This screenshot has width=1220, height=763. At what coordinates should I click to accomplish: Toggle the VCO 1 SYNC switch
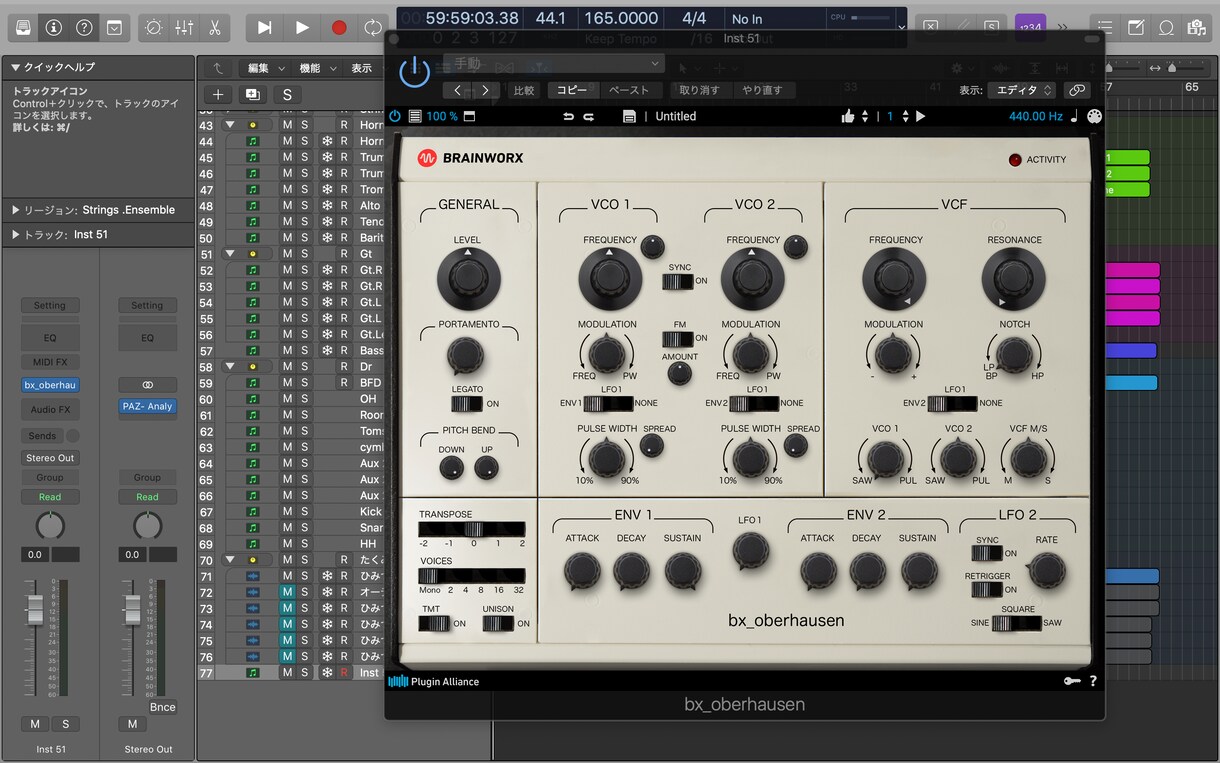point(677,281)
